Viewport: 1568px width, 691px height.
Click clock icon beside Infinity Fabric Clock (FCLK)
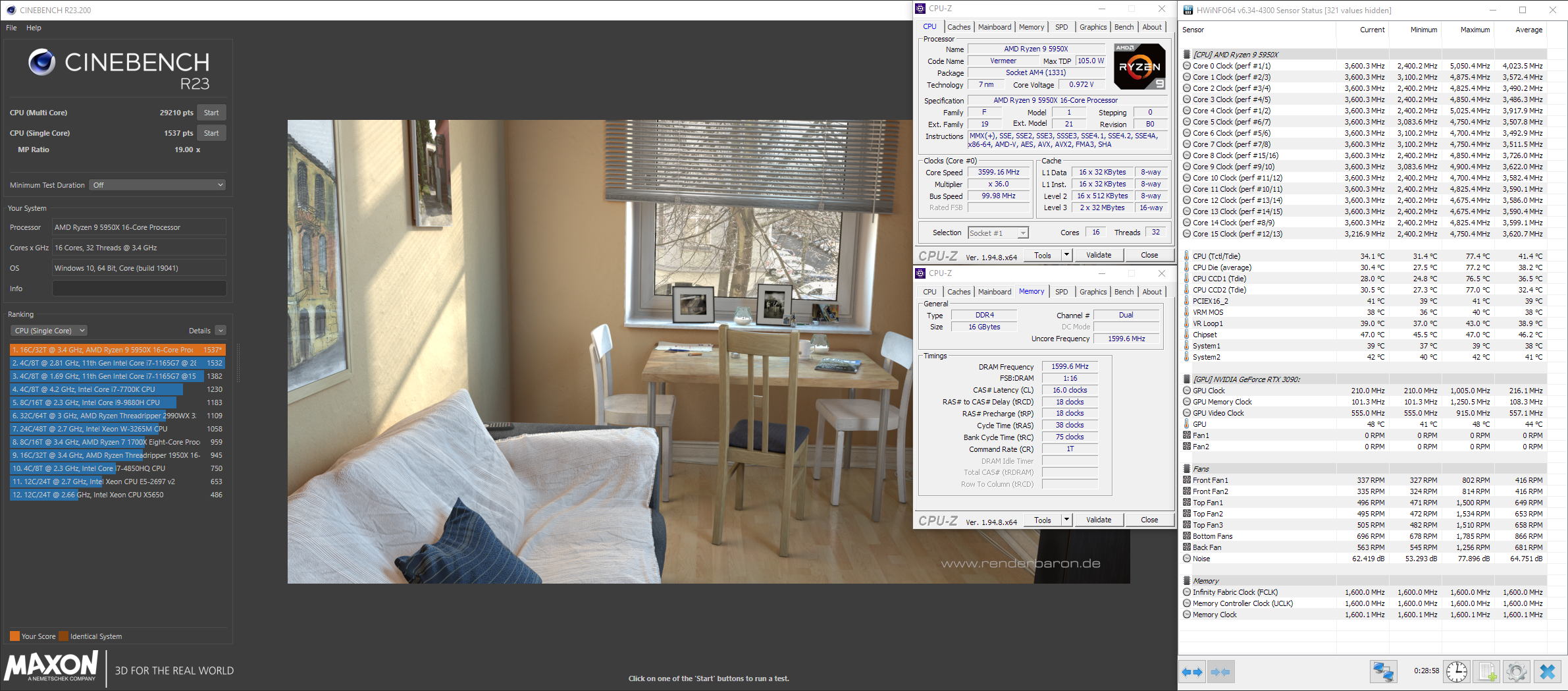(1187, 592)
